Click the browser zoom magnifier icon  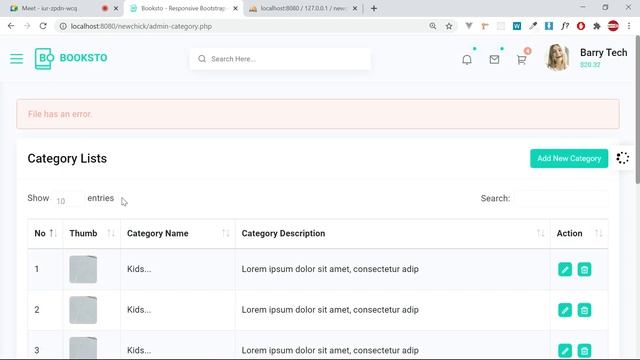click(x=433, y=26)
